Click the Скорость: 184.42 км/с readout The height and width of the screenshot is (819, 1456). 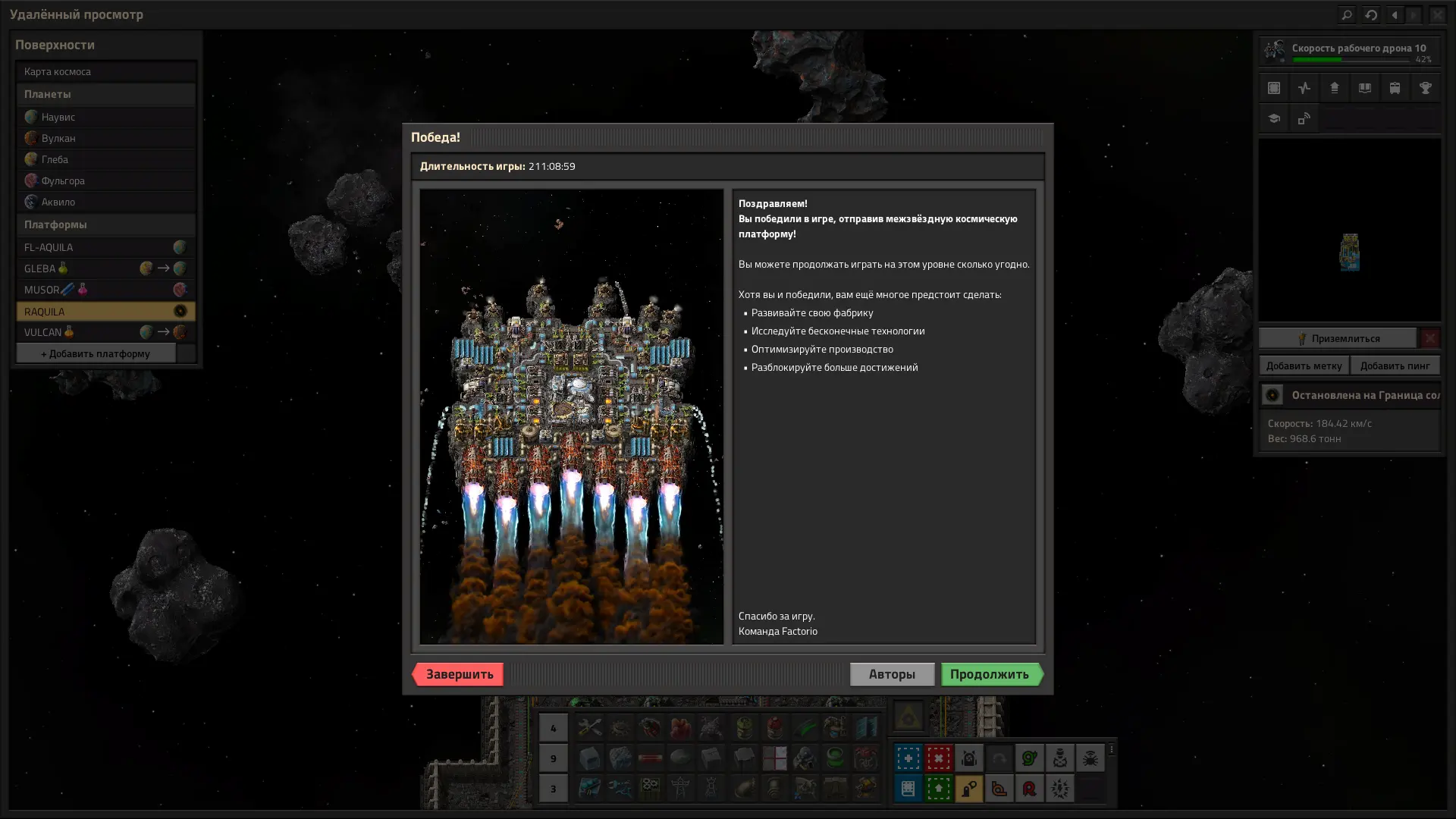click(1319, 423)
